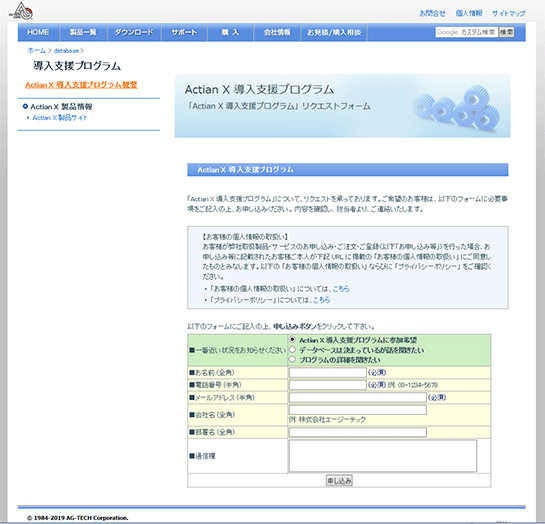Viewport: 545px width, 524px height.
Task: Click the 例: 株式会社エージーテック hint text
Action: click(x=327, y=420)
